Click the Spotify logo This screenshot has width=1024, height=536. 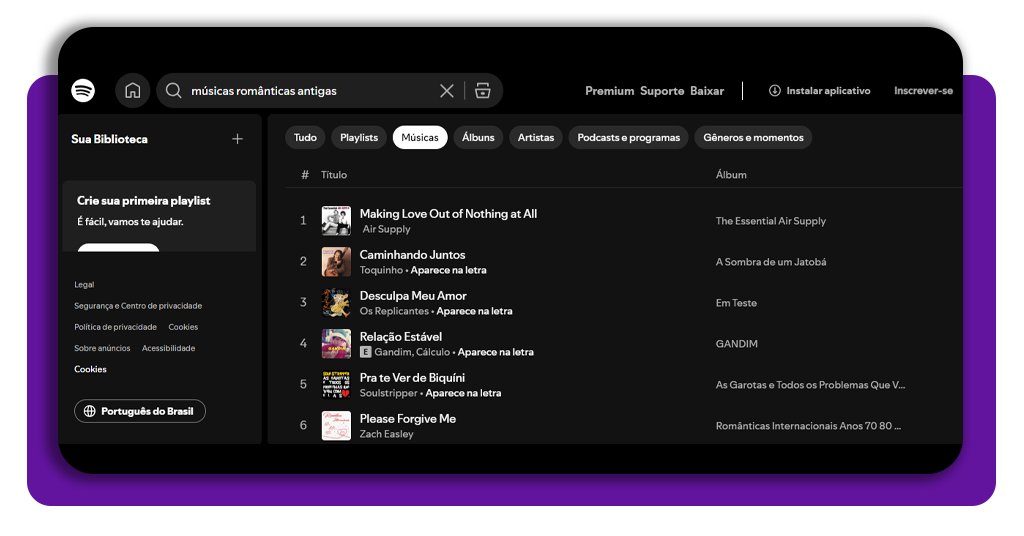click(x=83, y=90)
